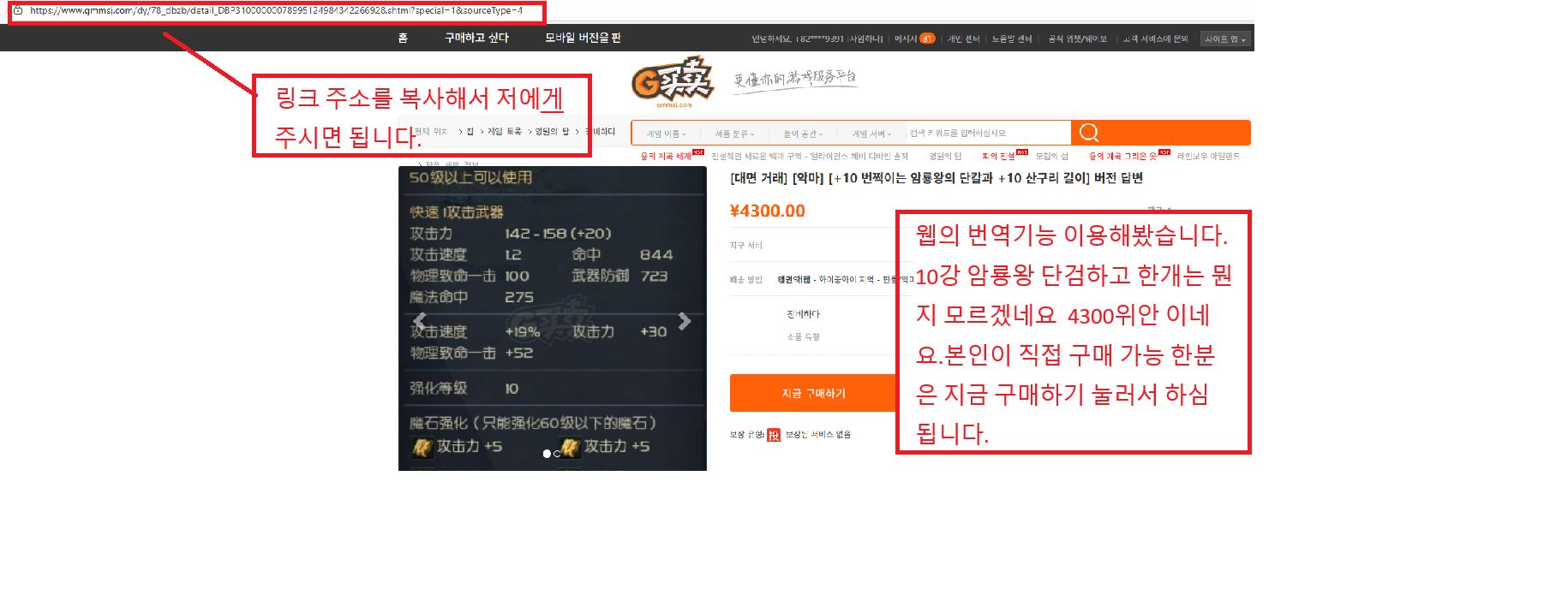Click the search keyword input field
This screenshot has height=589, width=1568.
click(985, 134)
